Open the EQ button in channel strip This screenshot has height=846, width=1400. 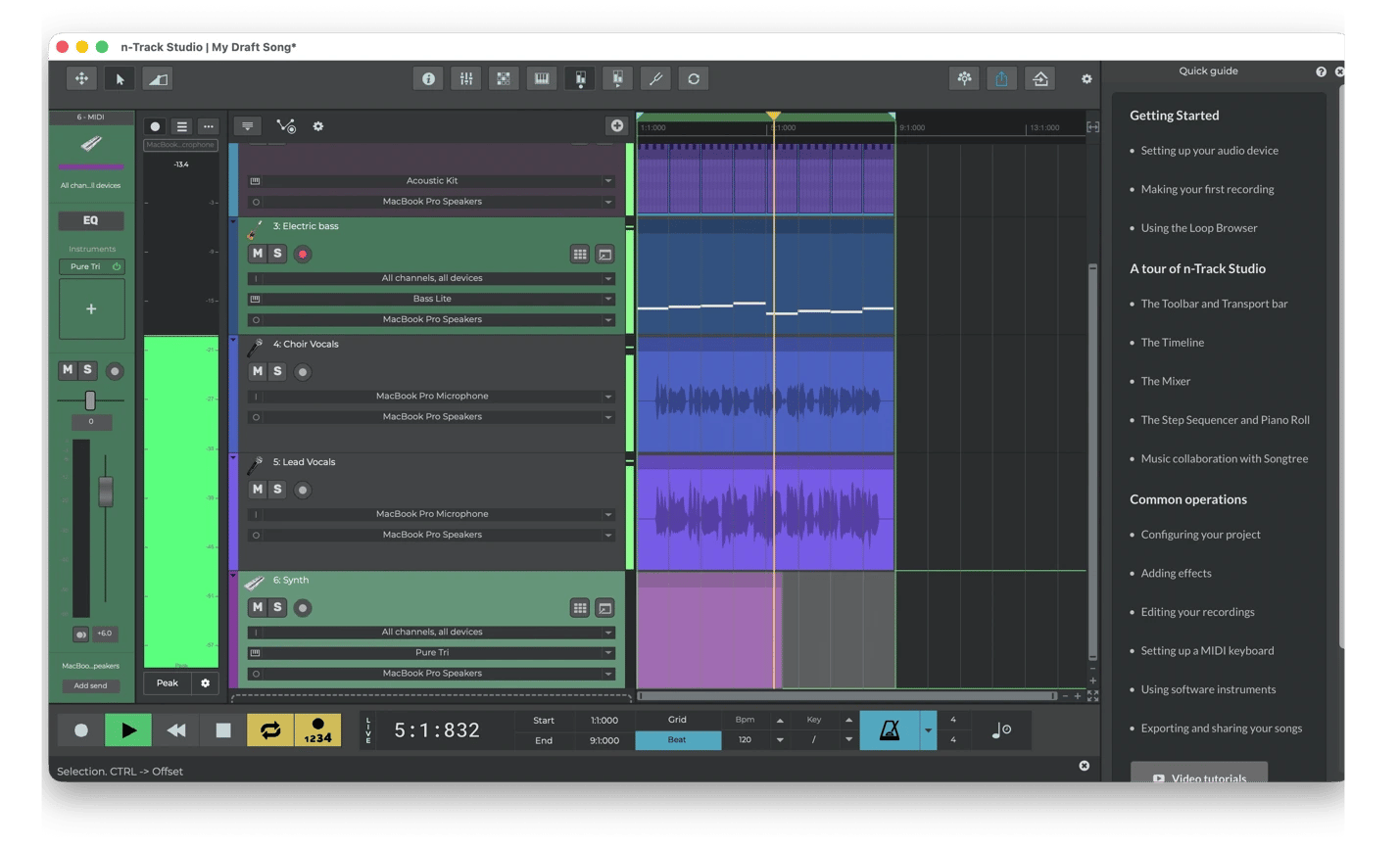[x=91, y=220]
